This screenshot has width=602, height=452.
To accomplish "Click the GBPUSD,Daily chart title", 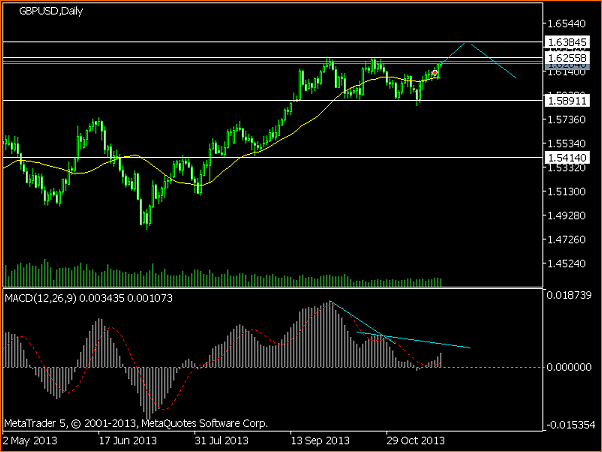I will (51, 11).
